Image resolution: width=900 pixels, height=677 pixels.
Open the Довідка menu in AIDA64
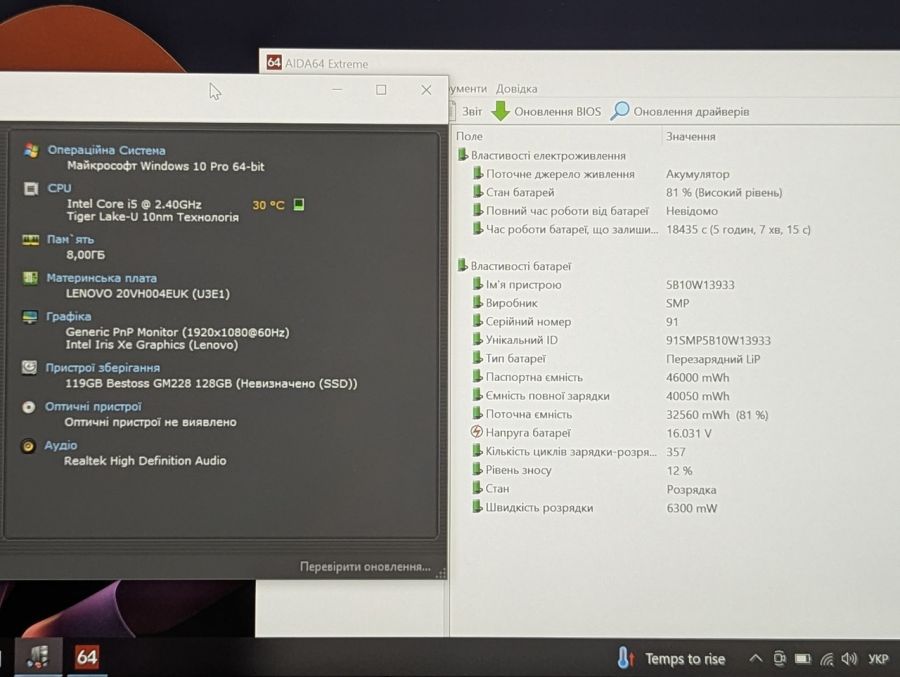pos(517,88)
